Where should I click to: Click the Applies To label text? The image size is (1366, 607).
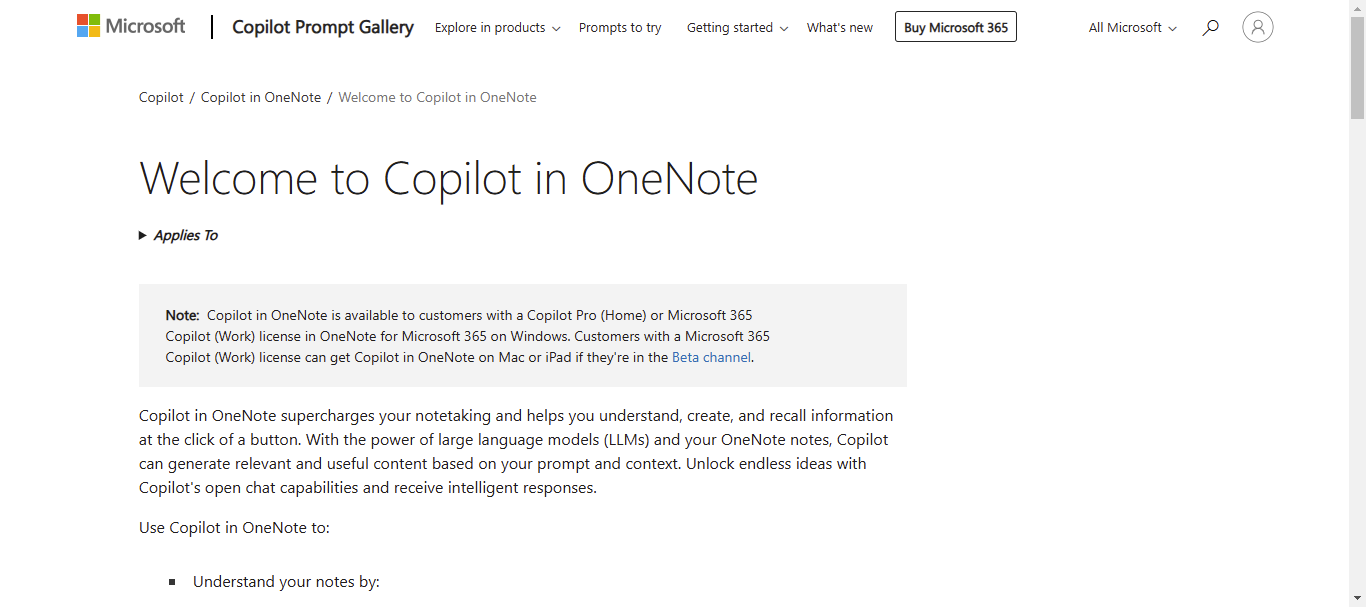point(186,236)
